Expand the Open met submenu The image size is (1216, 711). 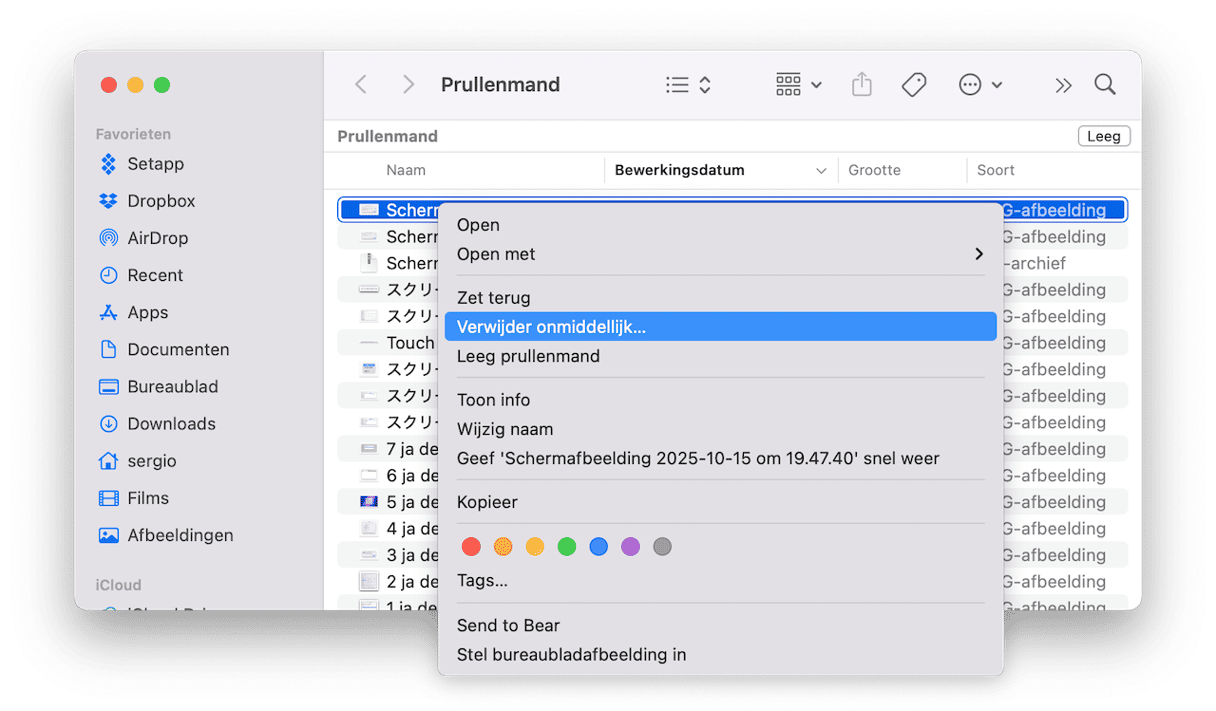coord(720,254)
